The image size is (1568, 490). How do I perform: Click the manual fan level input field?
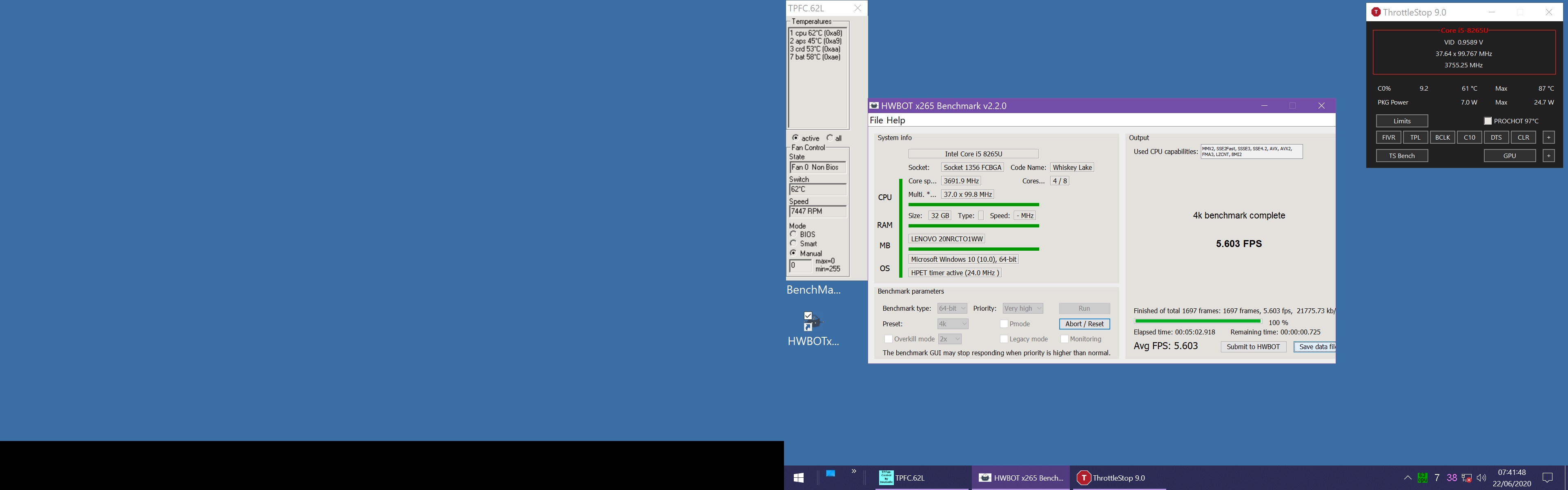click(x=800, y=266)
